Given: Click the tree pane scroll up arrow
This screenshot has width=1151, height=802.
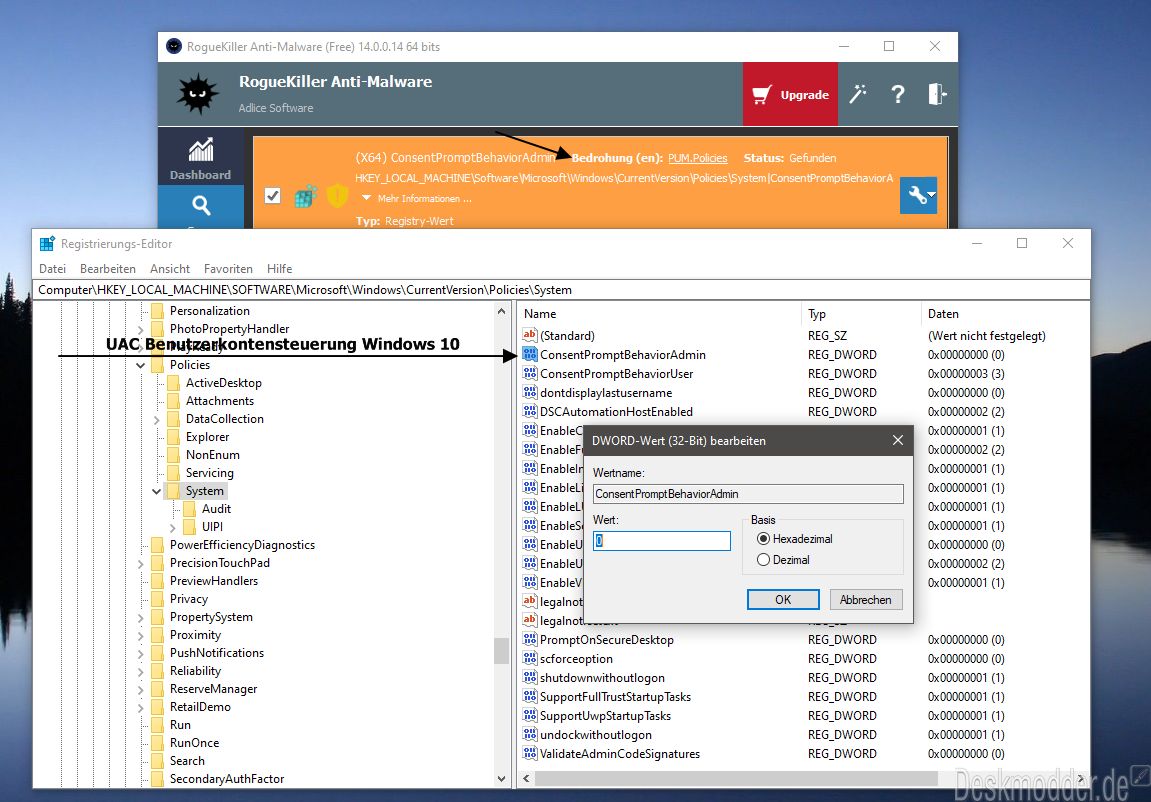Looking at the screenshot, I should coord(501,311).
